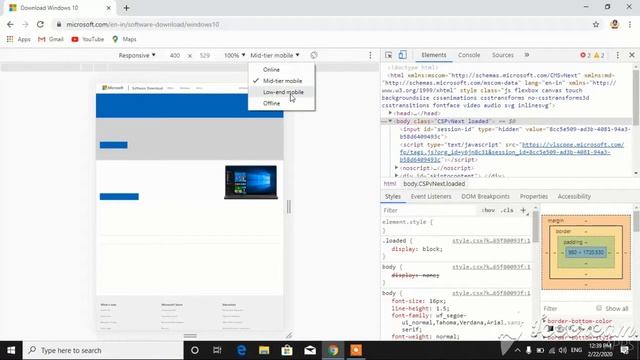The height and width of the screenshot is (360, 640).
Task: Open Mid-tier mobile throttle dropdown
Action: (x=275, y=55)
